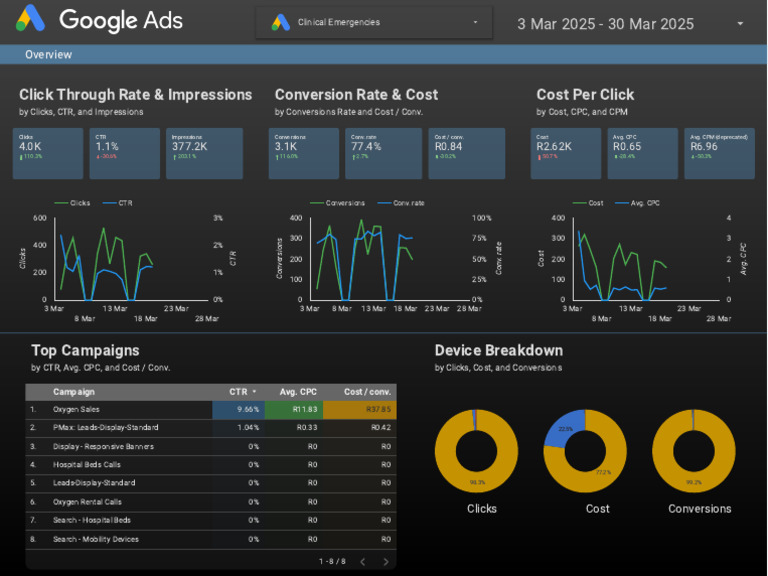Viewport: 768px width, 576px height.
Task: Select the Display - Responsive Banners row
Action: tap(211, 446)
